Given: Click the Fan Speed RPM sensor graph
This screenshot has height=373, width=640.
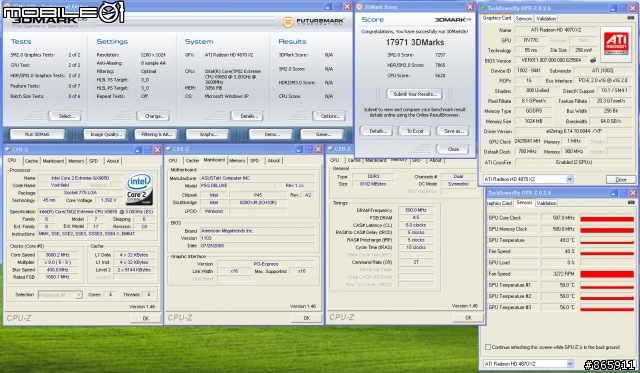Looking at the screenshot, I should coord(607,274).
